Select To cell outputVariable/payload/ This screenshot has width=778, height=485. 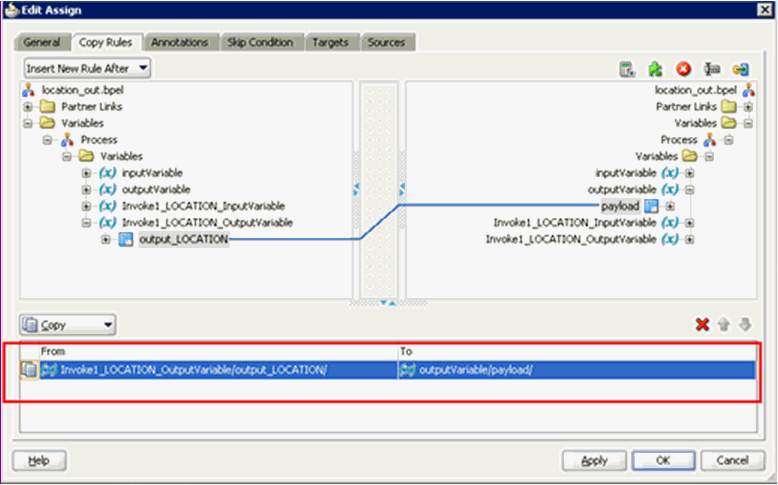coord(577,370)
